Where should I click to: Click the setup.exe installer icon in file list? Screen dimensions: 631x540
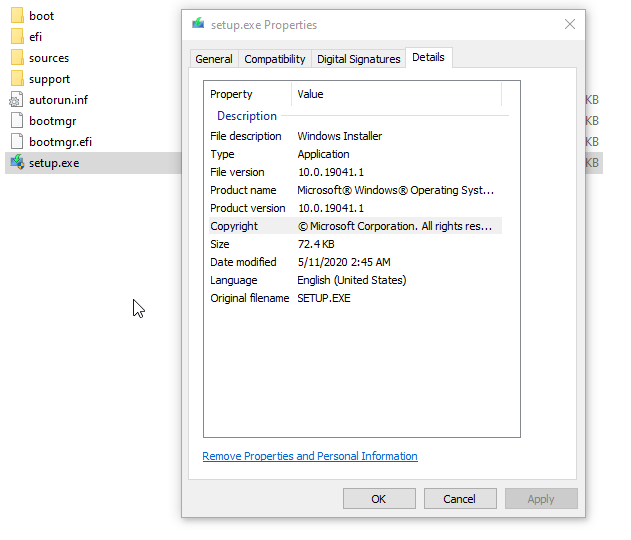[17, 162]
